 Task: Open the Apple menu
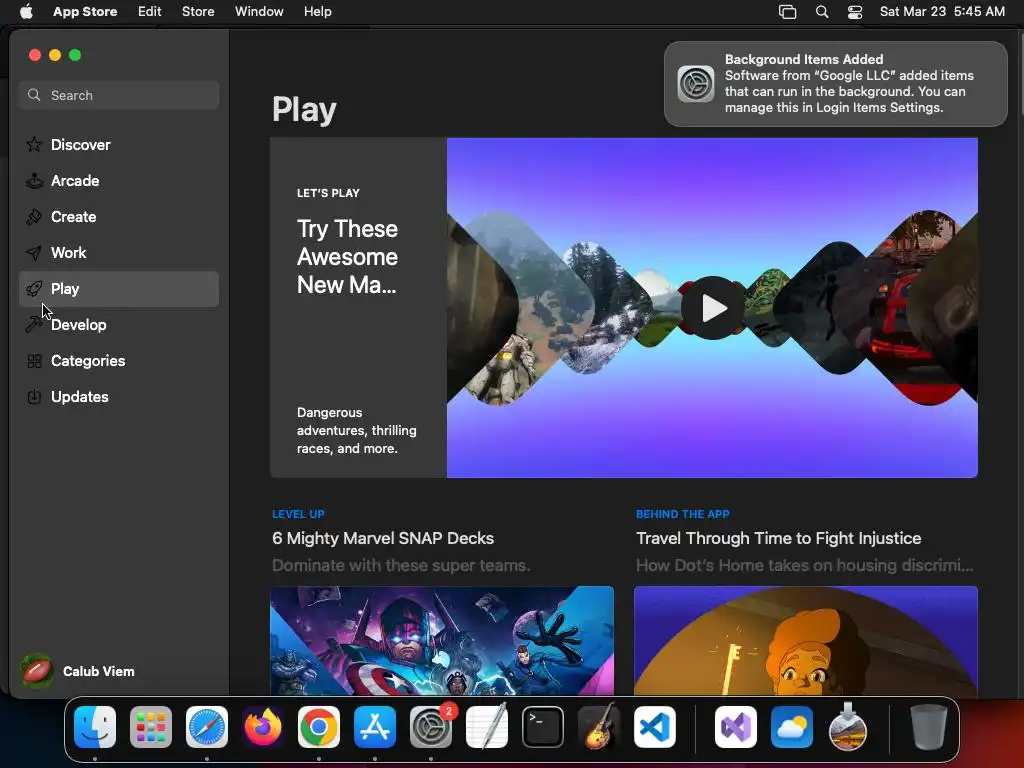coord(26,11)
